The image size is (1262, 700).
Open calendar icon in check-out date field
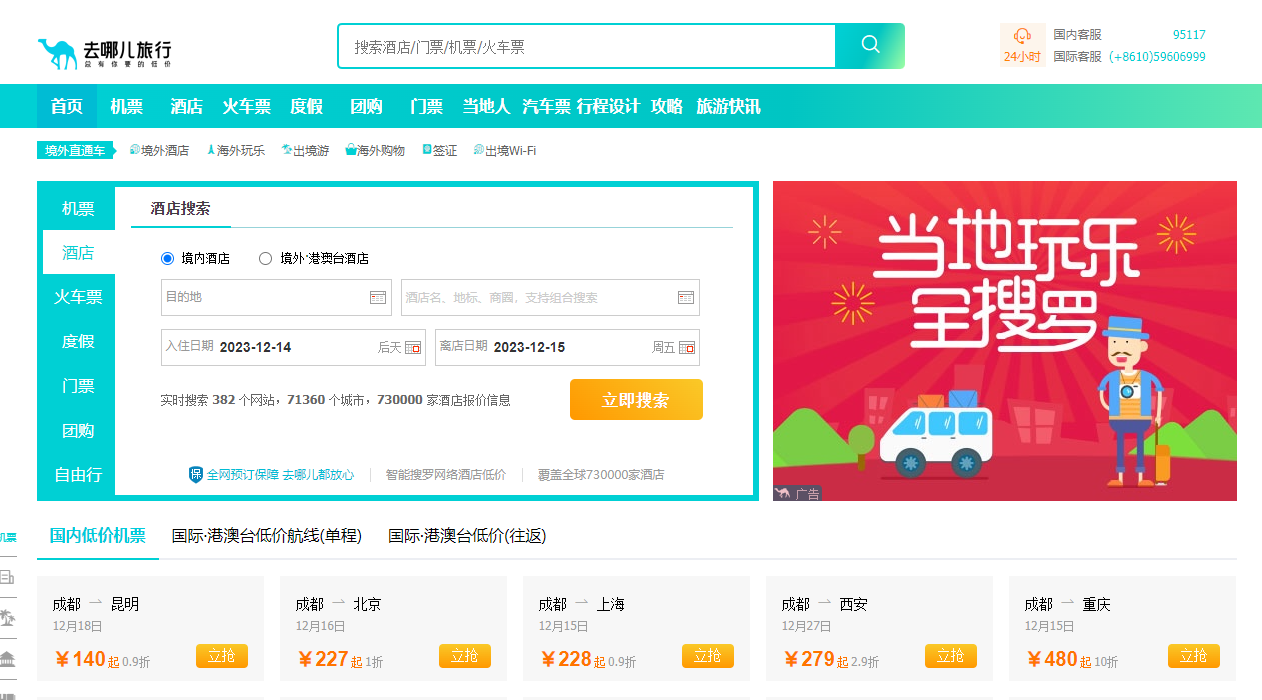coord(687,348)
